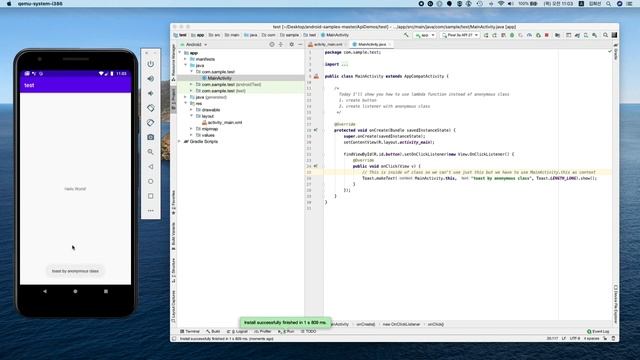Take an emulator screenshot with the camera icon

[151, 137]
